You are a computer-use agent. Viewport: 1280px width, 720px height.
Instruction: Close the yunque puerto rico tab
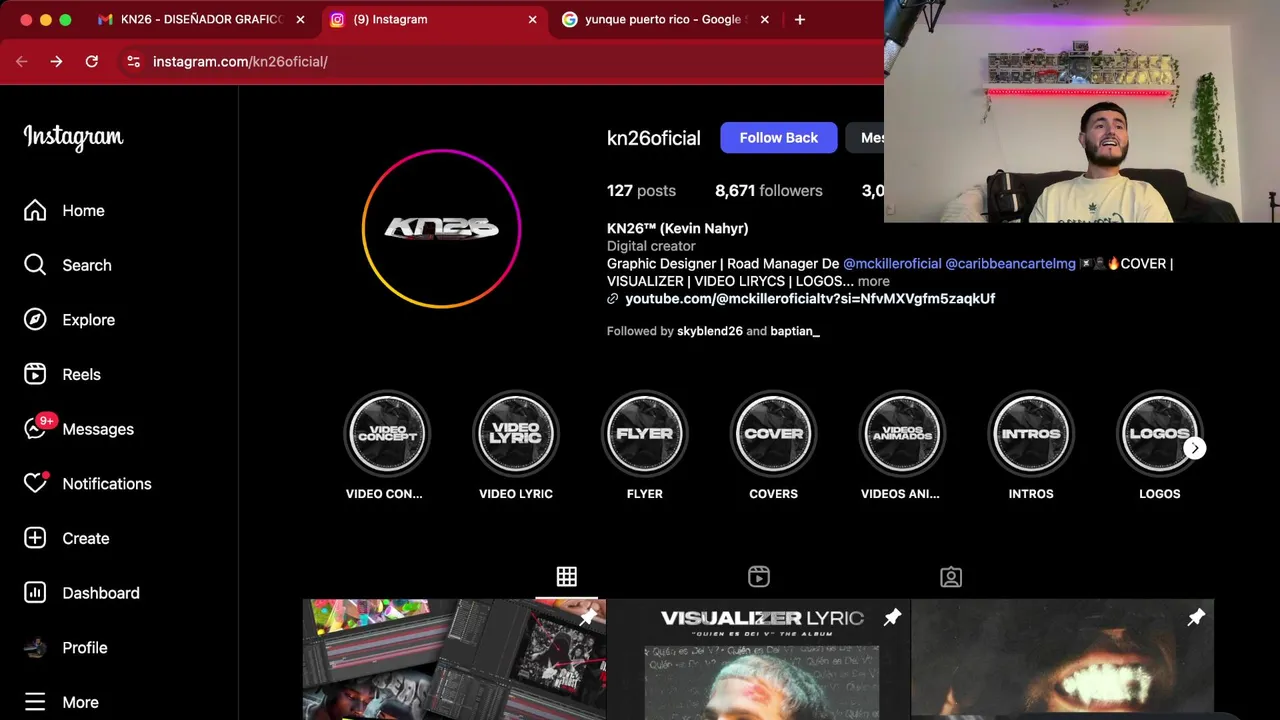765,19
